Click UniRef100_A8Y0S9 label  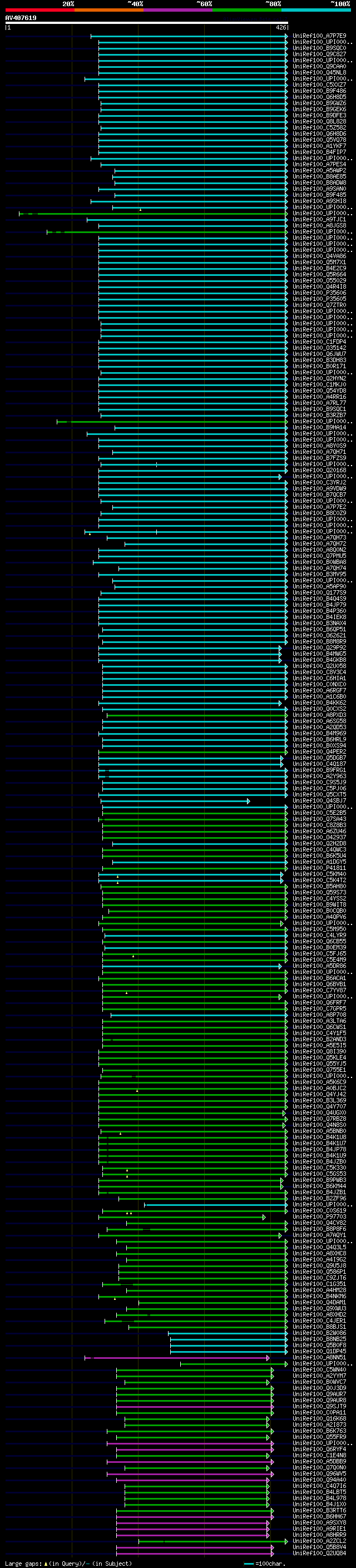(x=319, y=446)
